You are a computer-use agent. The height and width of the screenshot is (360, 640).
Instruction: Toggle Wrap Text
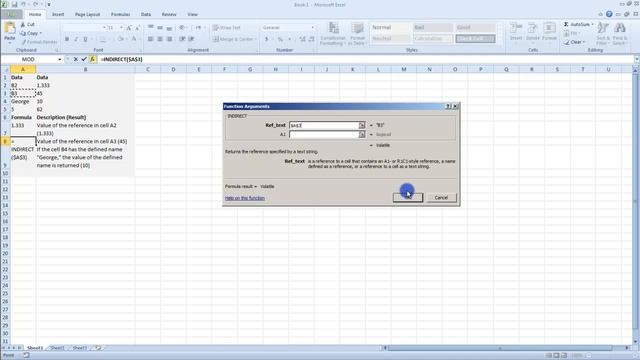tap(227, 27)
